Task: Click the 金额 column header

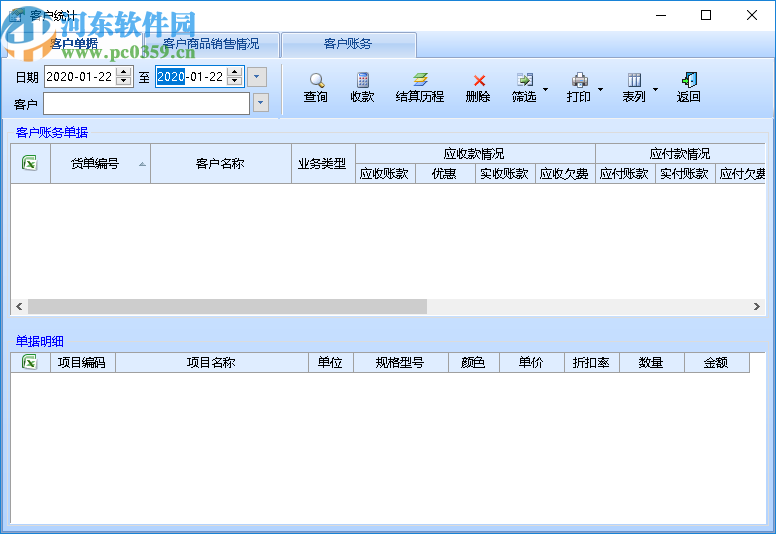Action: pos(717,362)
